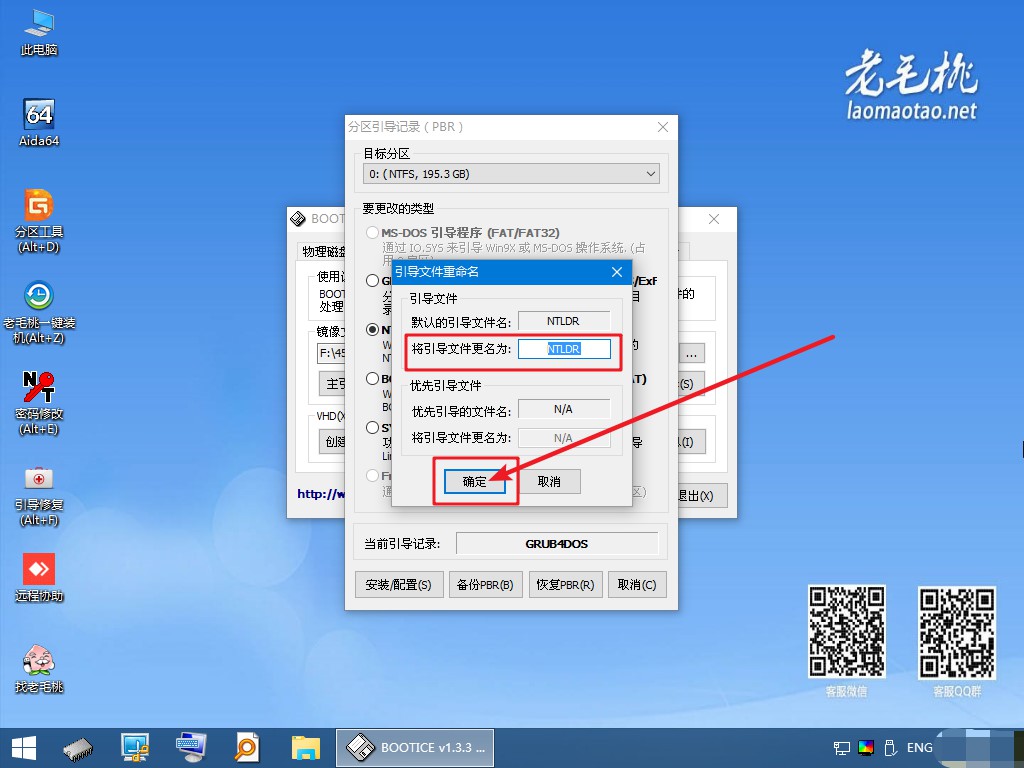Select the MS-DOS 引导程序 radio option
The height and width of the screenshot is (768, 1024).
point(372,232)
